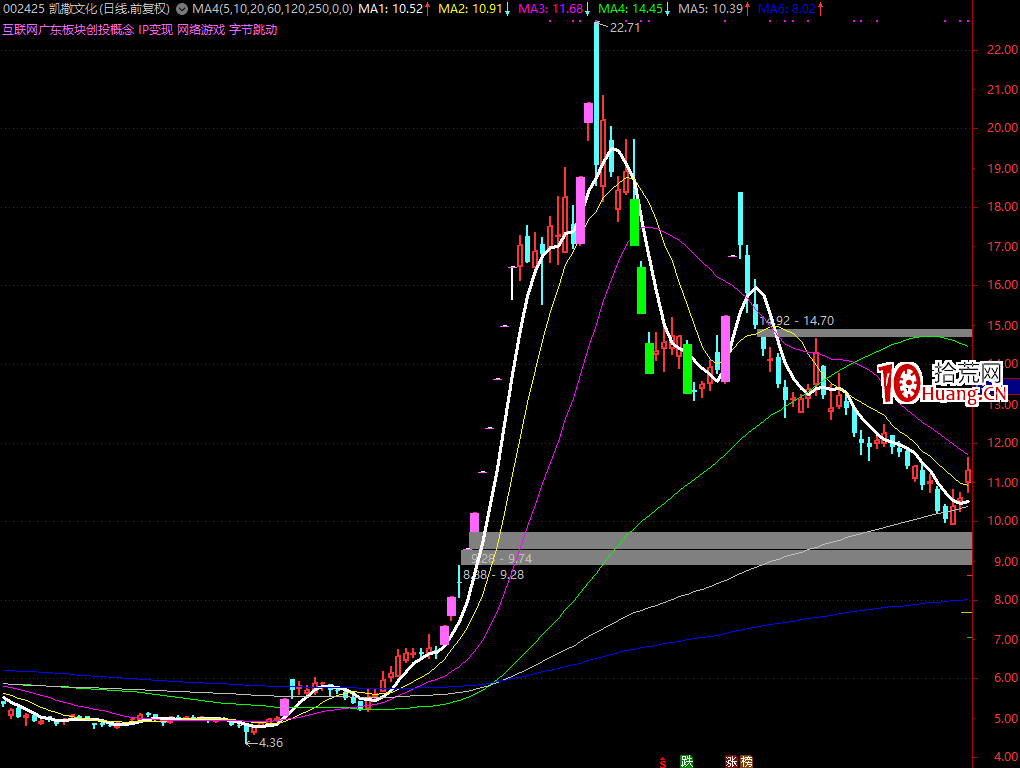Click the red 涨 badge icon

(731, 761)
